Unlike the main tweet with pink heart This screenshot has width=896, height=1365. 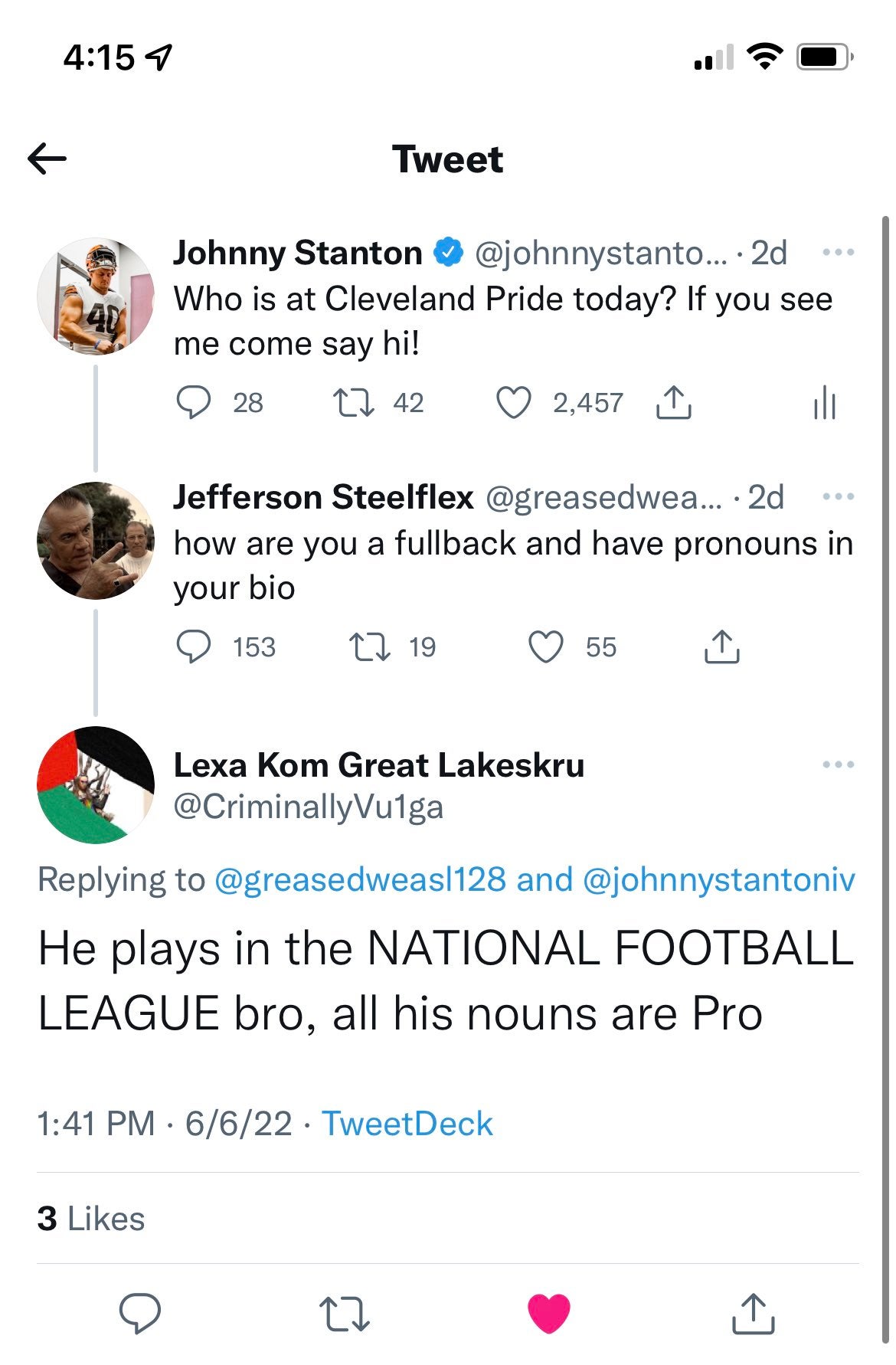tap(549, 1313)
